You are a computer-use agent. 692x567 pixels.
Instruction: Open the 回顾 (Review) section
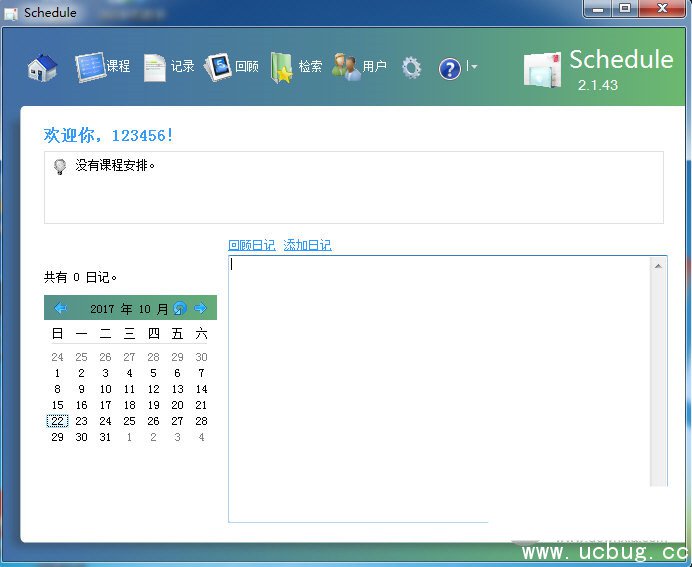point(232,67)
